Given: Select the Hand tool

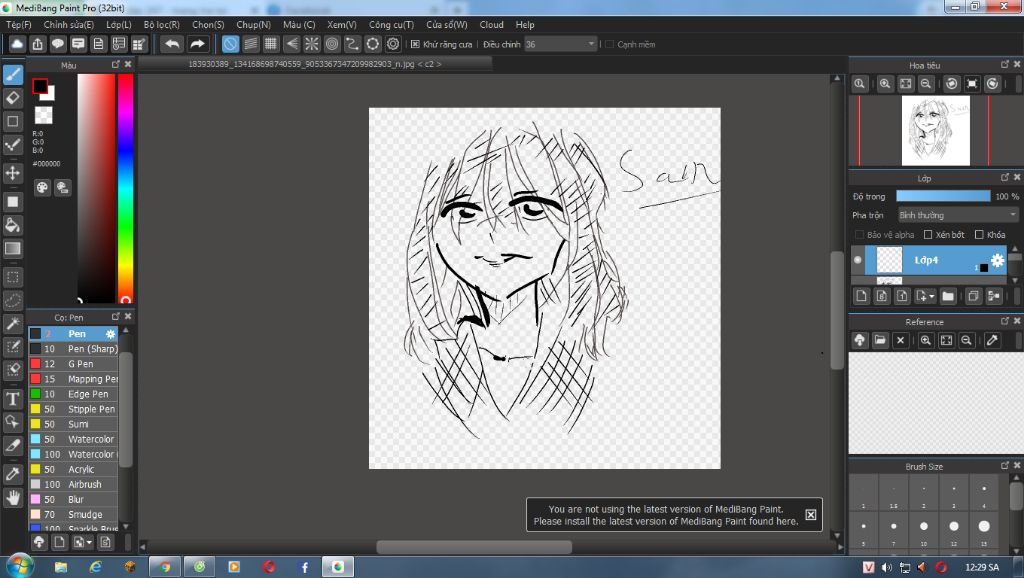Looking at the screenshot, I should coord(12,498).
